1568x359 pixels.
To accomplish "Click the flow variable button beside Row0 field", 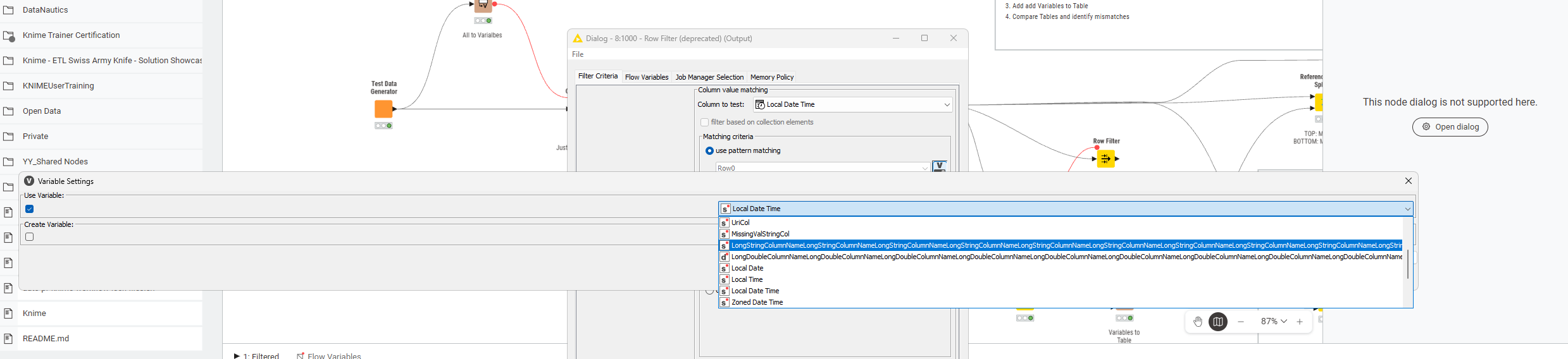I will 940,167.
